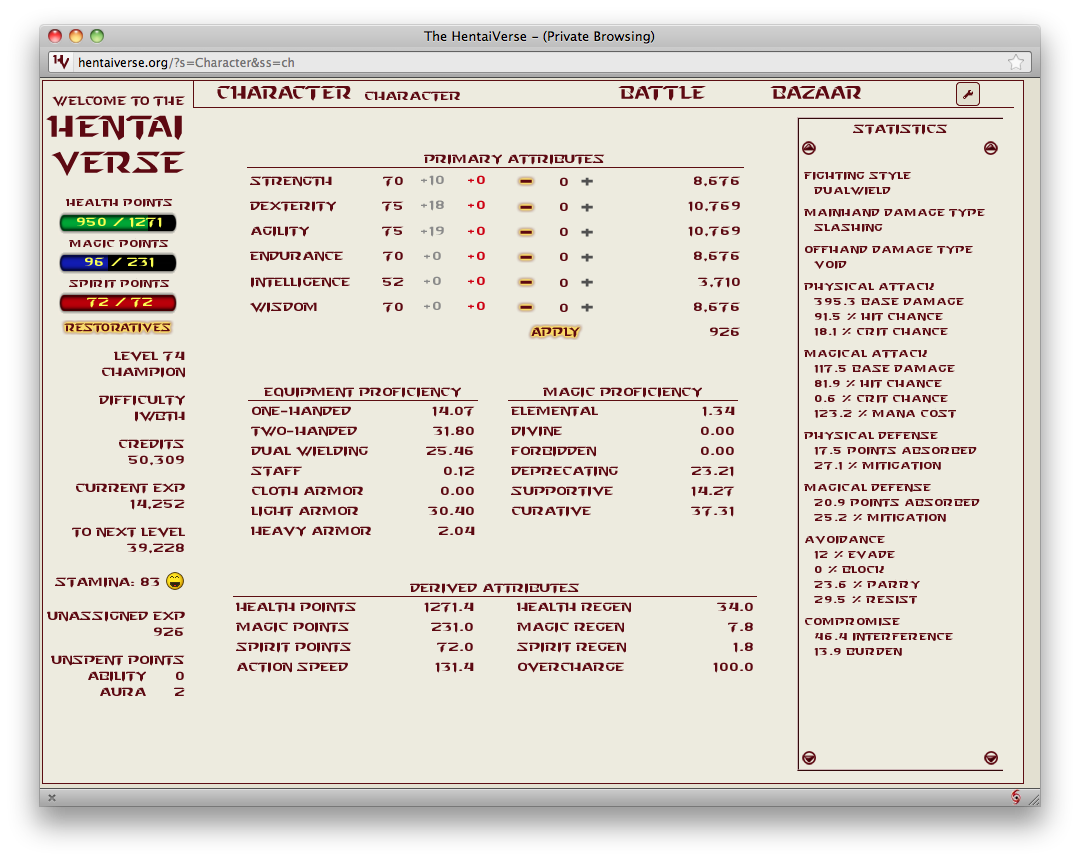Screen dimensions: 1080x861
Task: Decrease Intelligence with the minus button
Action: [x=526, y=282]
